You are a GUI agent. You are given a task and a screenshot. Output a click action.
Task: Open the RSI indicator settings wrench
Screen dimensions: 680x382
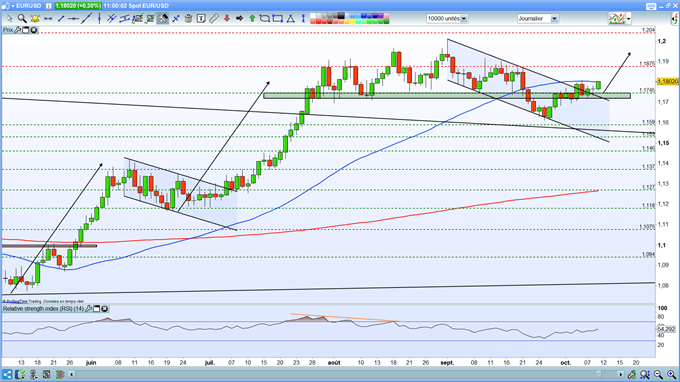88,309
